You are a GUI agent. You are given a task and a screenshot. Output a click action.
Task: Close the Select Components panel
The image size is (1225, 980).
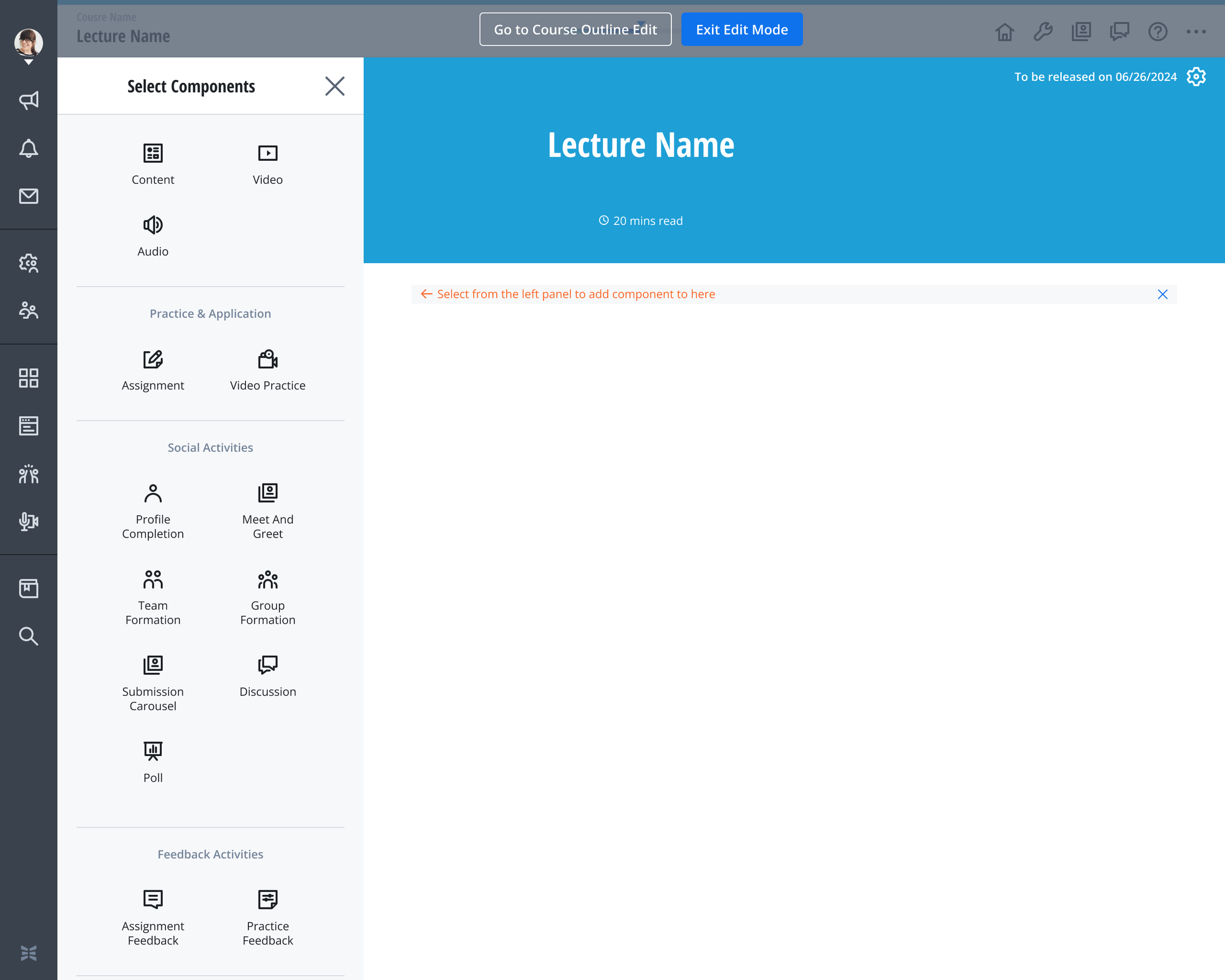(x=335, y=86)
